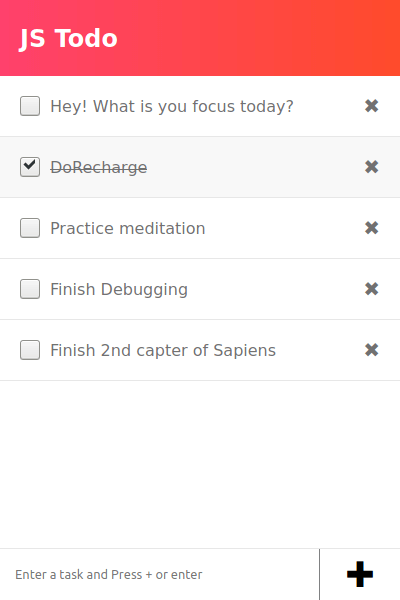
Task: Check off Finish 2nd capter of Sapiens
Action: pos(30,350)
